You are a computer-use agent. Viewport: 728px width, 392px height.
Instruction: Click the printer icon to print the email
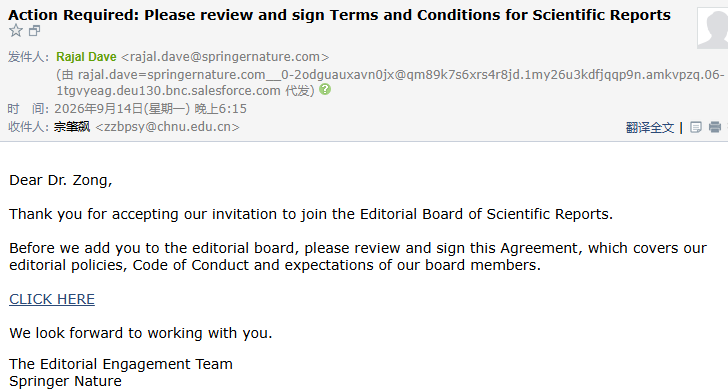(x=715, y=127)
